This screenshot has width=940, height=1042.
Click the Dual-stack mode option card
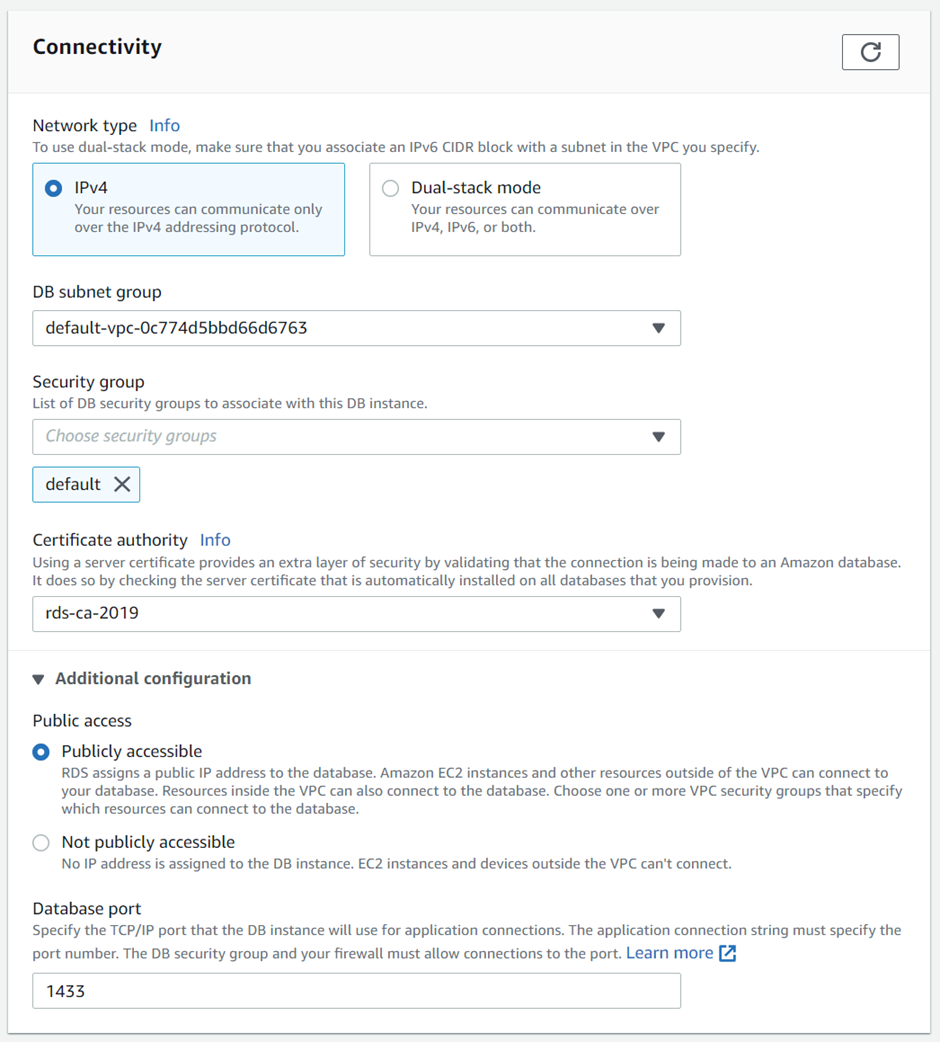pyautogui.click(x=525, y=209)
